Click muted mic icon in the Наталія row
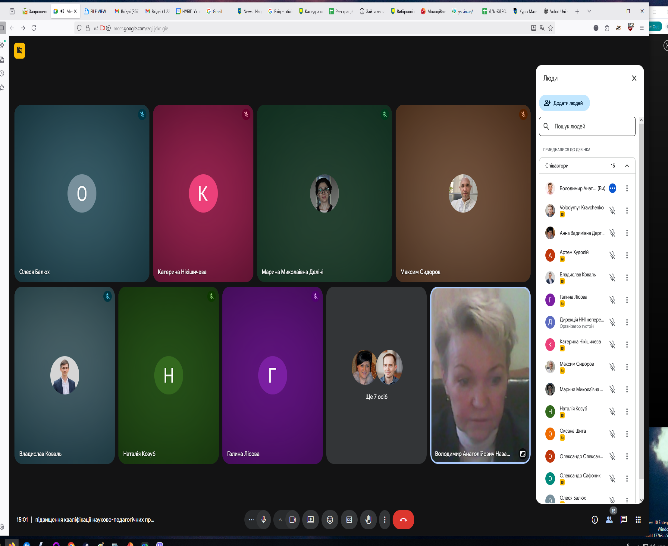This screenshot has height=546, width=668. coord(612,411)
